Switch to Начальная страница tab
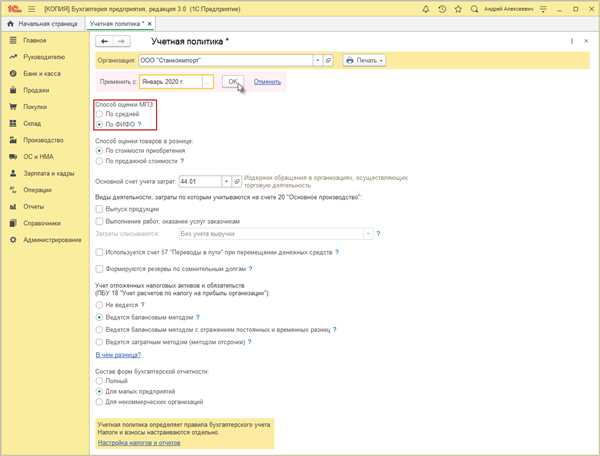This screenshot has width=600, height=456. [x=43, y=24]
